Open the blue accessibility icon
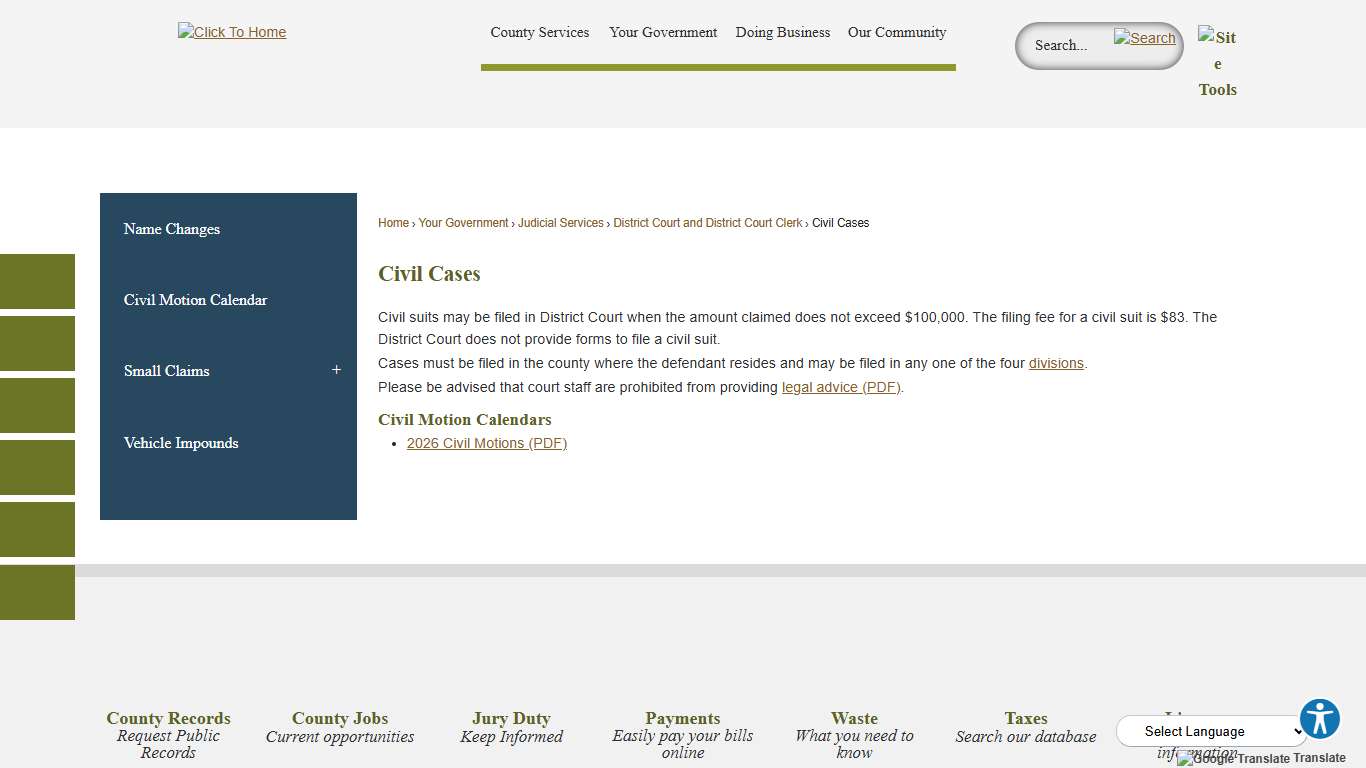Viewport: 1366px width, 768px height. coord(1320,718)
